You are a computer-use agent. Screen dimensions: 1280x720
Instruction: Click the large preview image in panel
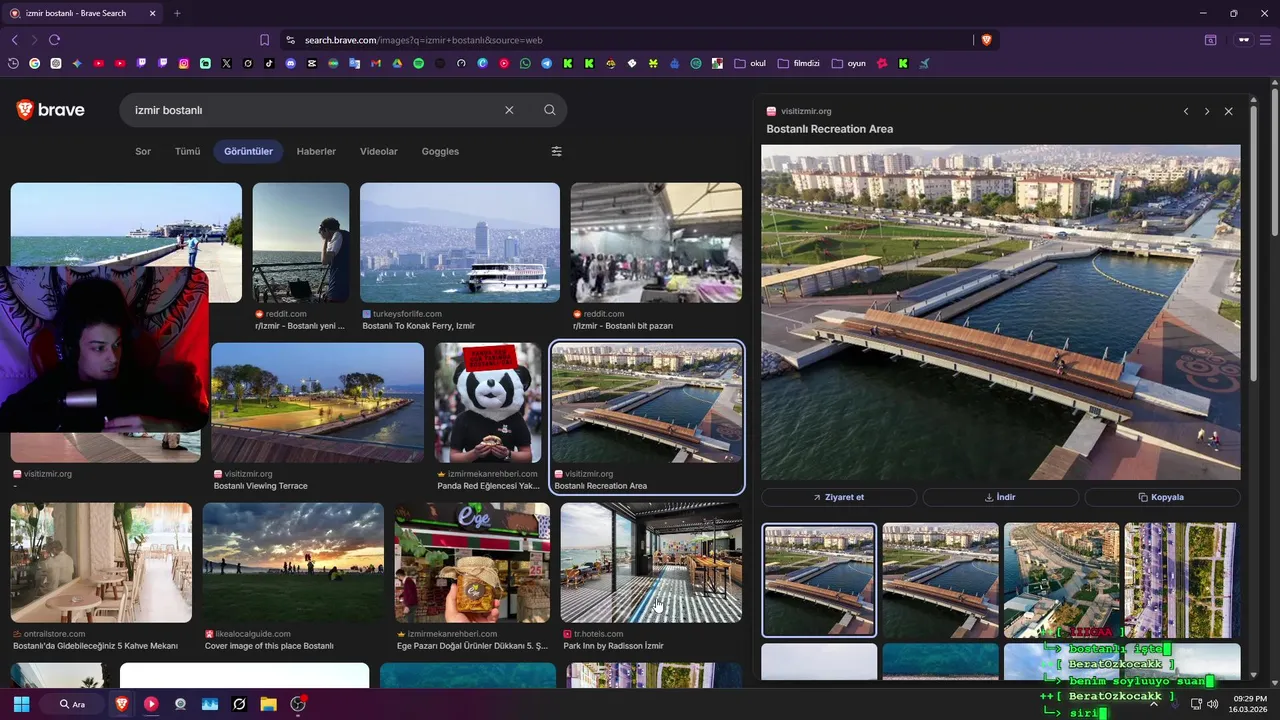click(1000, 312)
